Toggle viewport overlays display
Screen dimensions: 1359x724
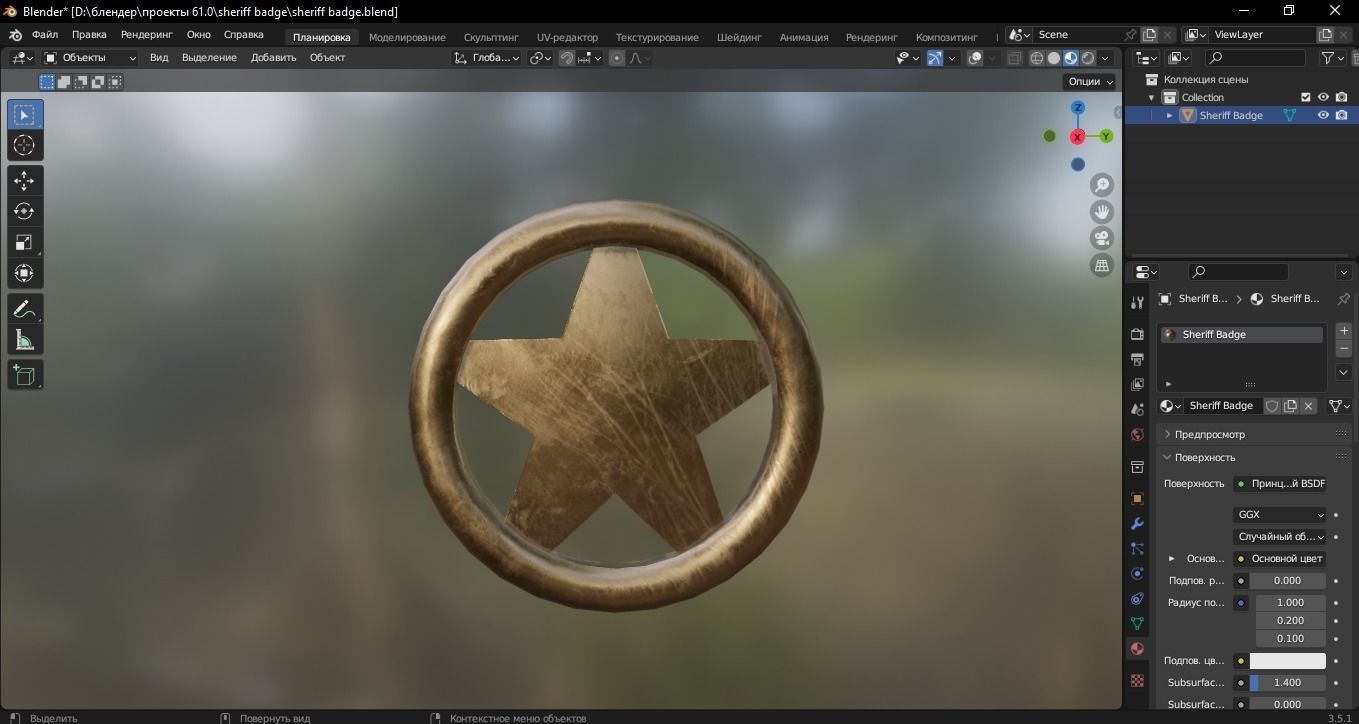coord(975,58)
